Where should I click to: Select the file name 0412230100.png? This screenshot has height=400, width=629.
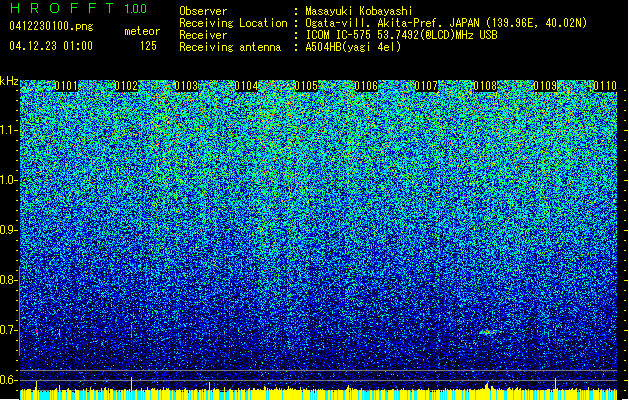(x=51, y=27)
